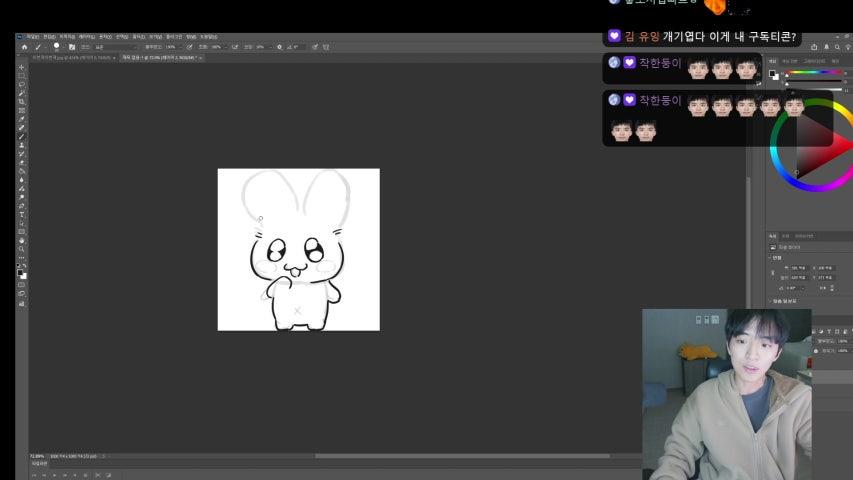Open the brush preset picker dropdown
Image resolution: width=853 pixels, height=480 pixels.
[x=58, y=47]
